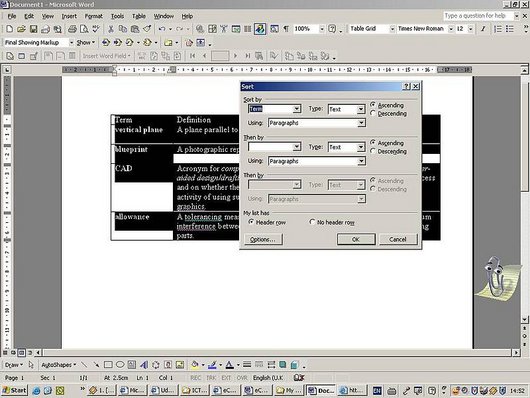The height and width of the screenshot is (398, 530).
Task: Open Print Preview from the toolbar
Action: tap(84, 29)
